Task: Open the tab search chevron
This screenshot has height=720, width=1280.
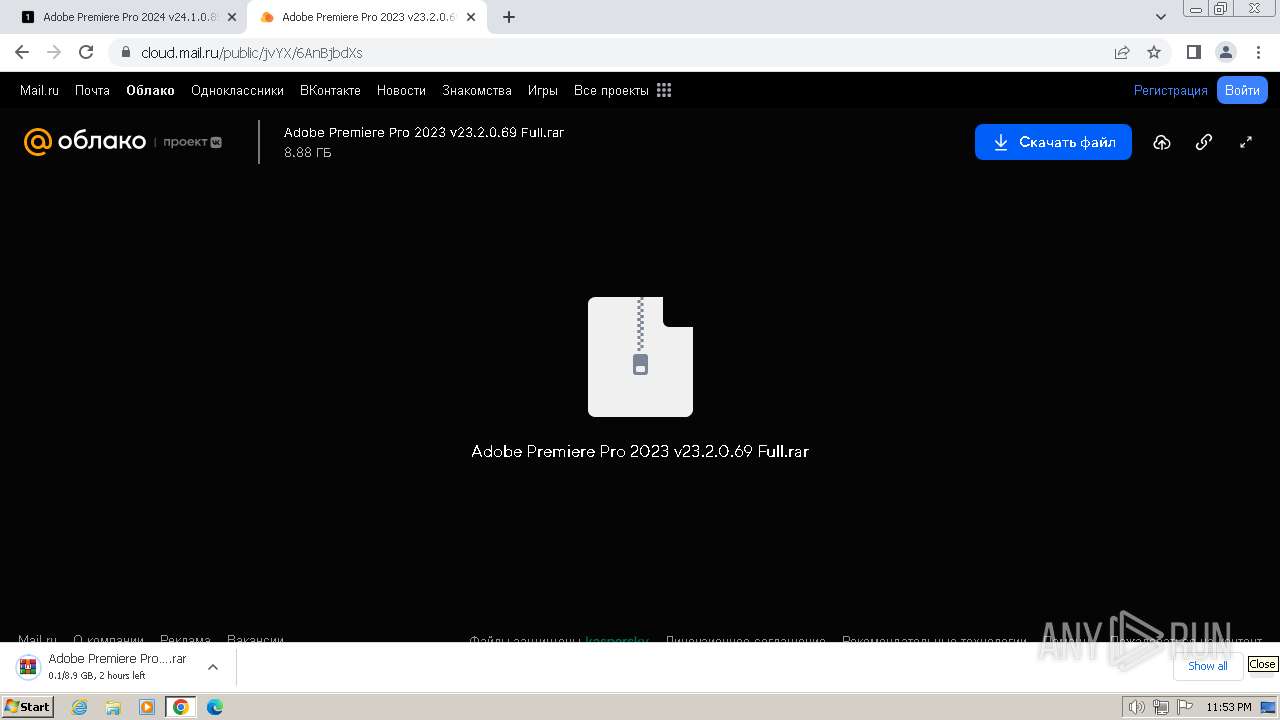Action: click(x=1161, y=17)
